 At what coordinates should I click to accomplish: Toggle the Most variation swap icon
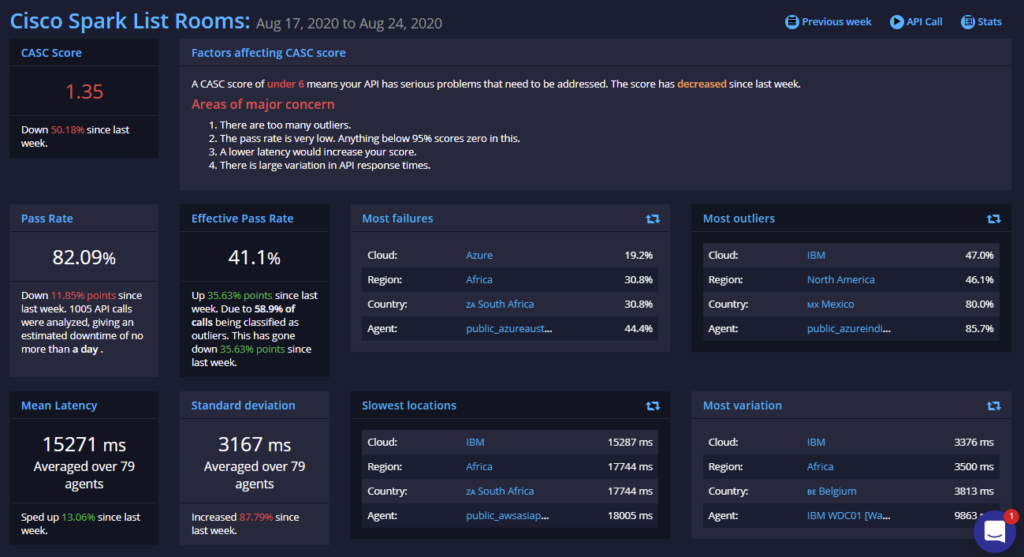(993, 406)
